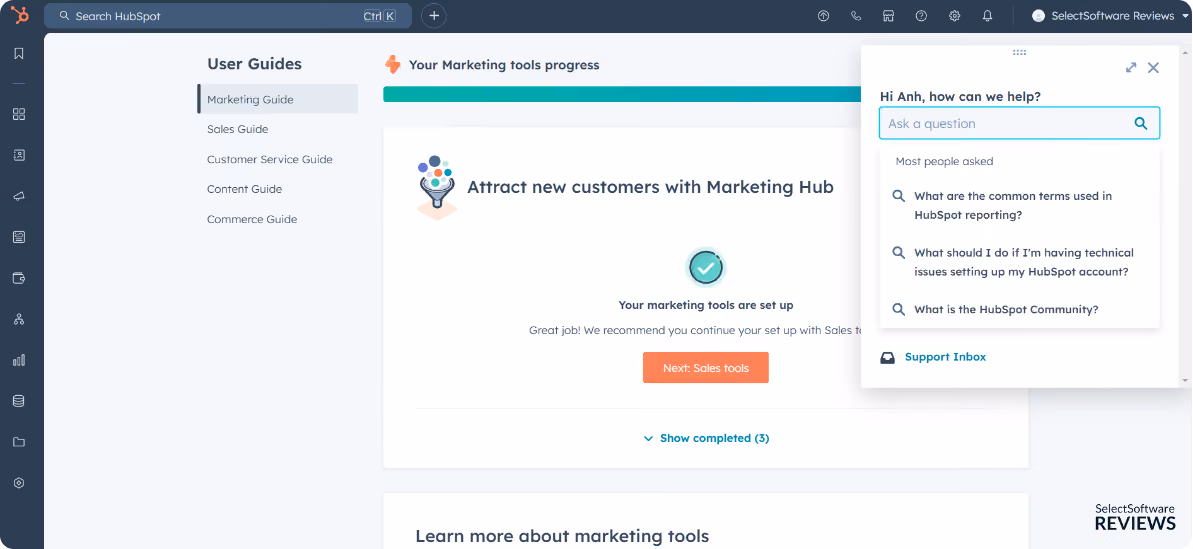The height and width of the screenshot is (549, 1193).
Task: Open SelectSoftware Reviews account dropdown
Action: tap(1109, 16)
